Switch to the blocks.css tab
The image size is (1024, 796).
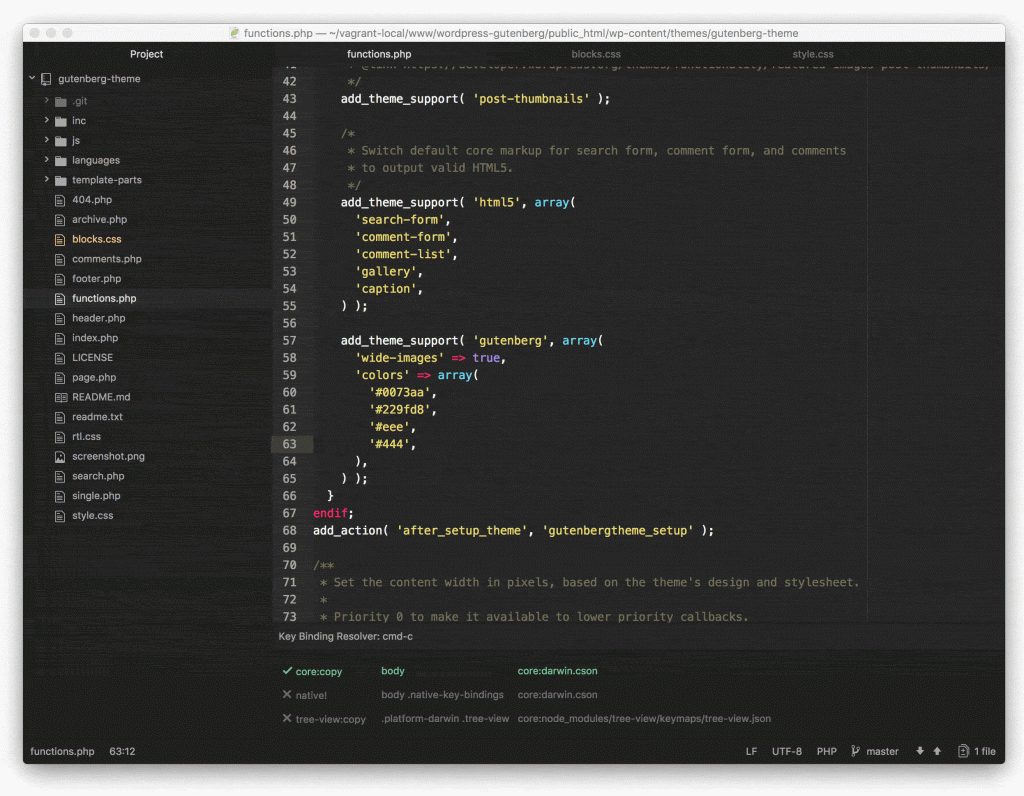(x=596, y=54)
